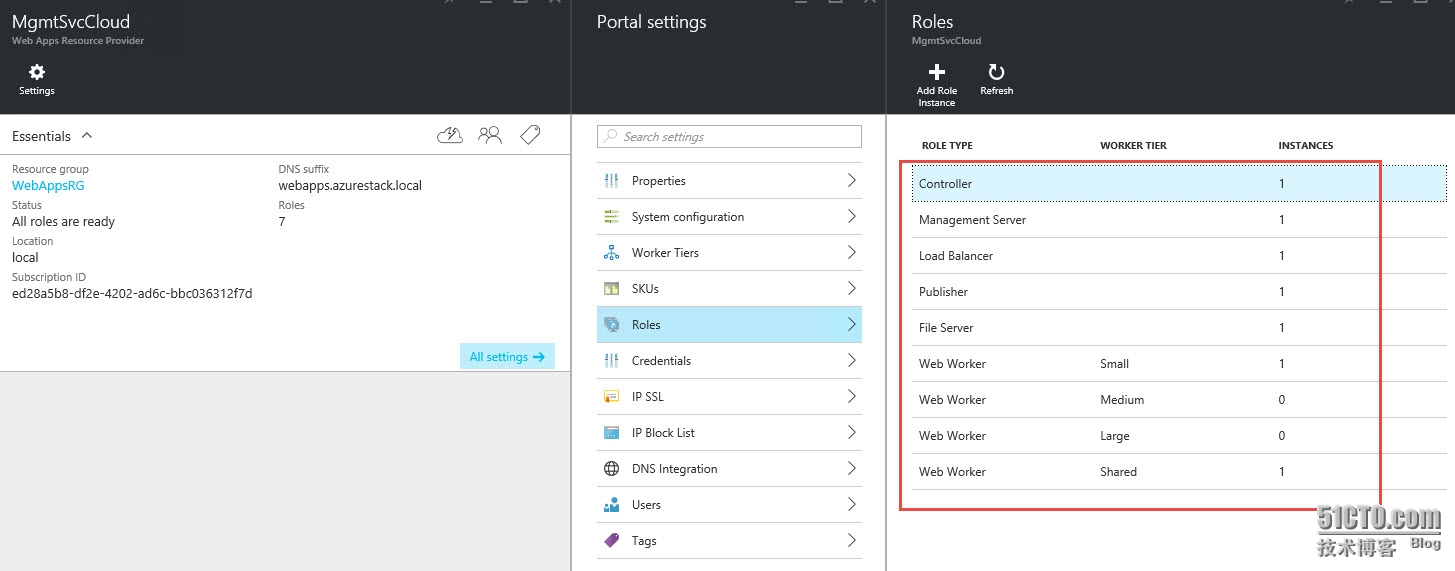Expand IP SSL chevron
1455x571 pixels.
coord(852,396)
